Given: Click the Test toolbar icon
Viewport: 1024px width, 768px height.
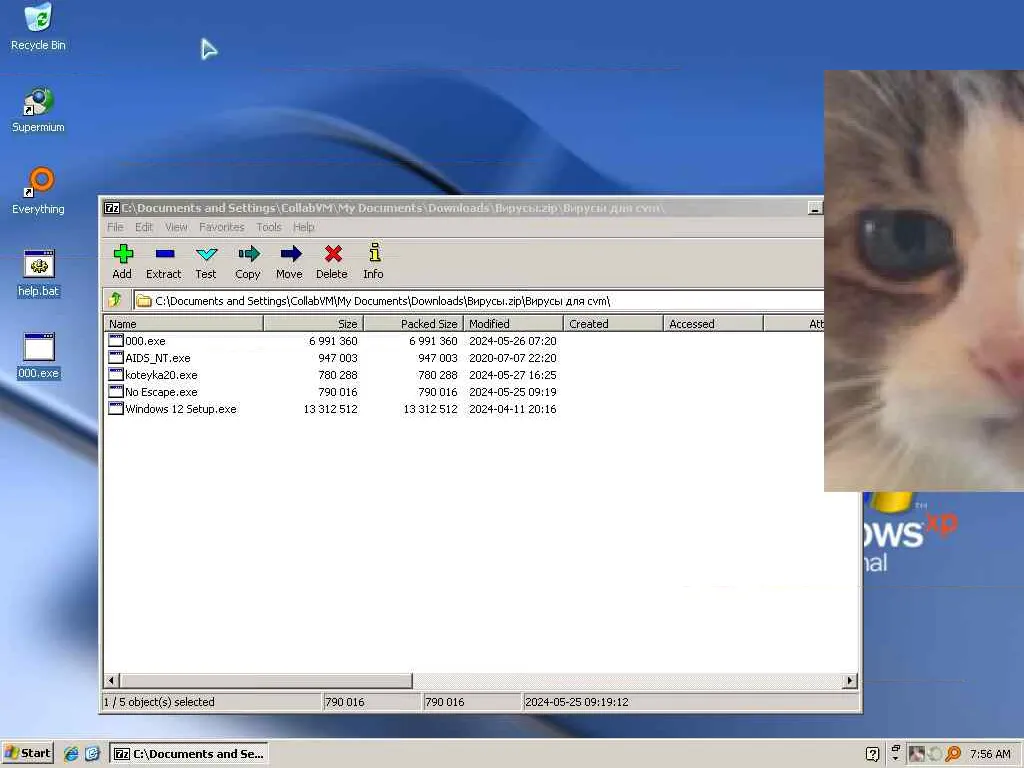Looking at the screenshot, I should (206, 253).
